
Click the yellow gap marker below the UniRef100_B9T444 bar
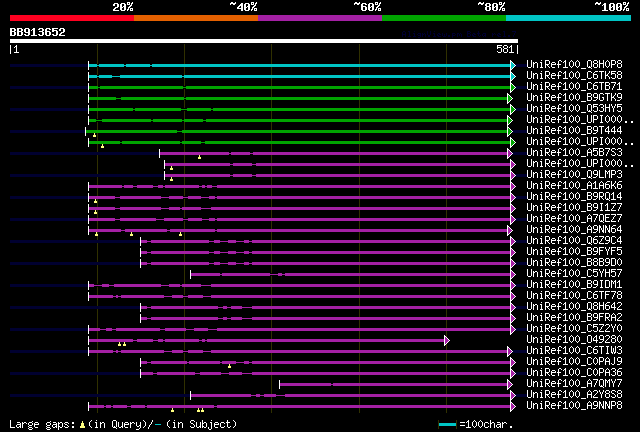click(94, 135)
